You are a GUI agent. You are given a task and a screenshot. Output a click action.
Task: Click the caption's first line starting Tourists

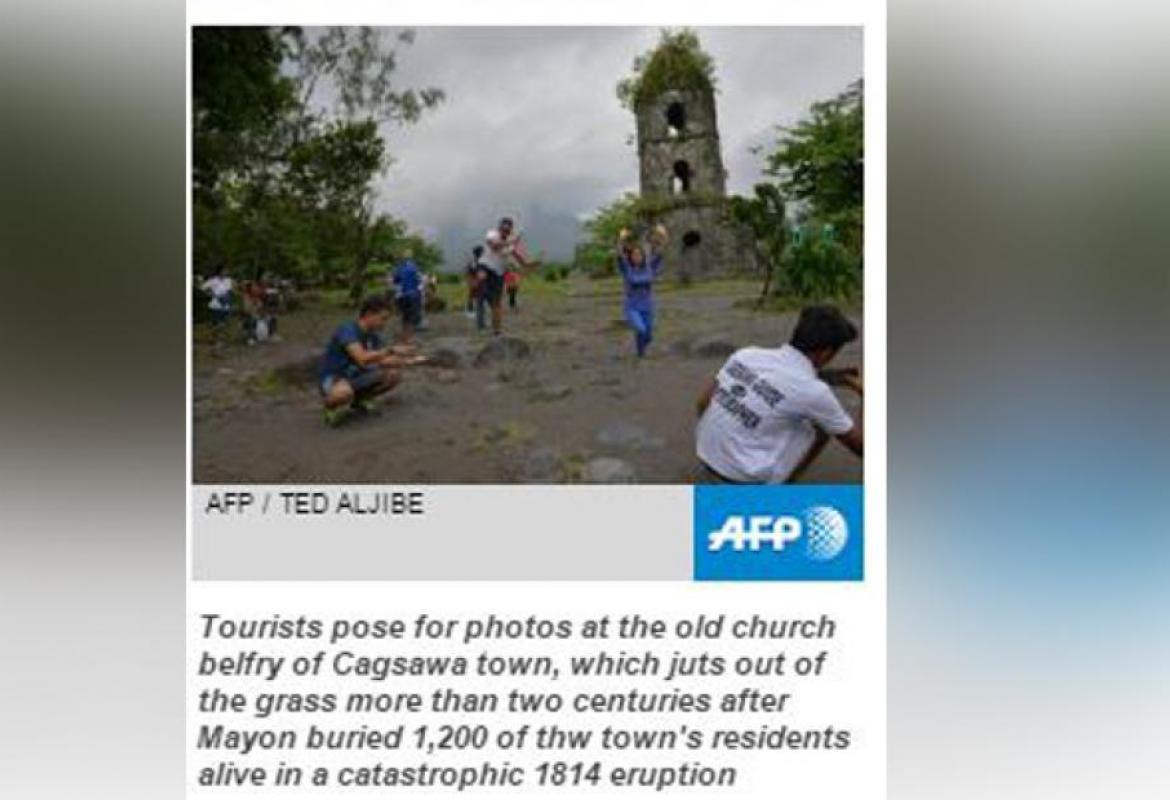click(x=517, y=628)
